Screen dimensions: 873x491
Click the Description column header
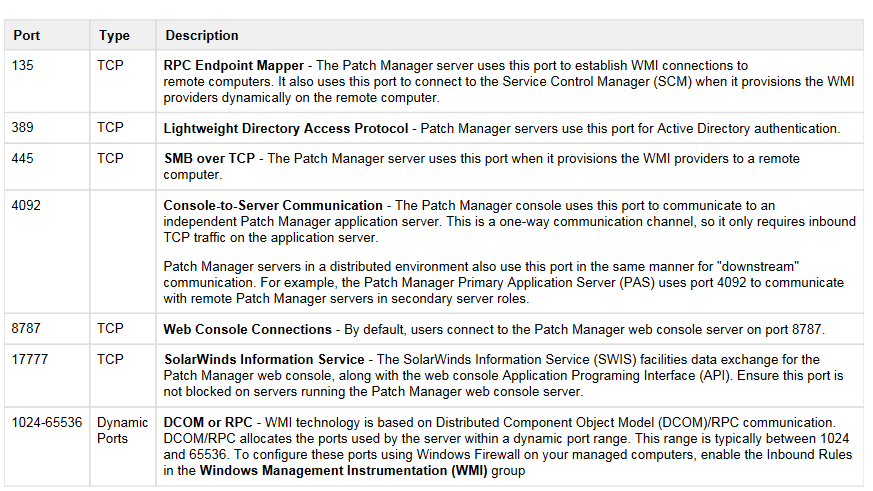click(509, 35)
